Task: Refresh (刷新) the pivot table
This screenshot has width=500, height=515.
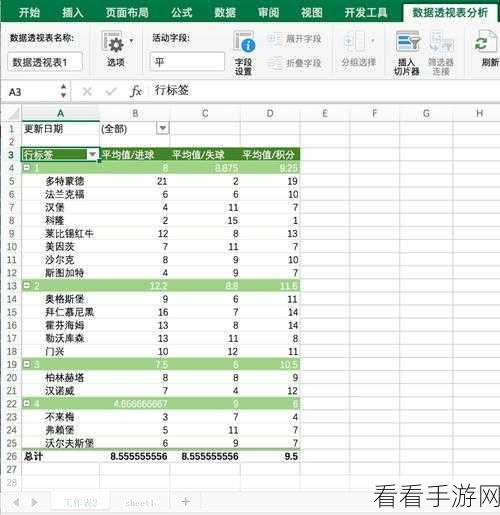Action: pyautogui.click(x=485, y=42)
